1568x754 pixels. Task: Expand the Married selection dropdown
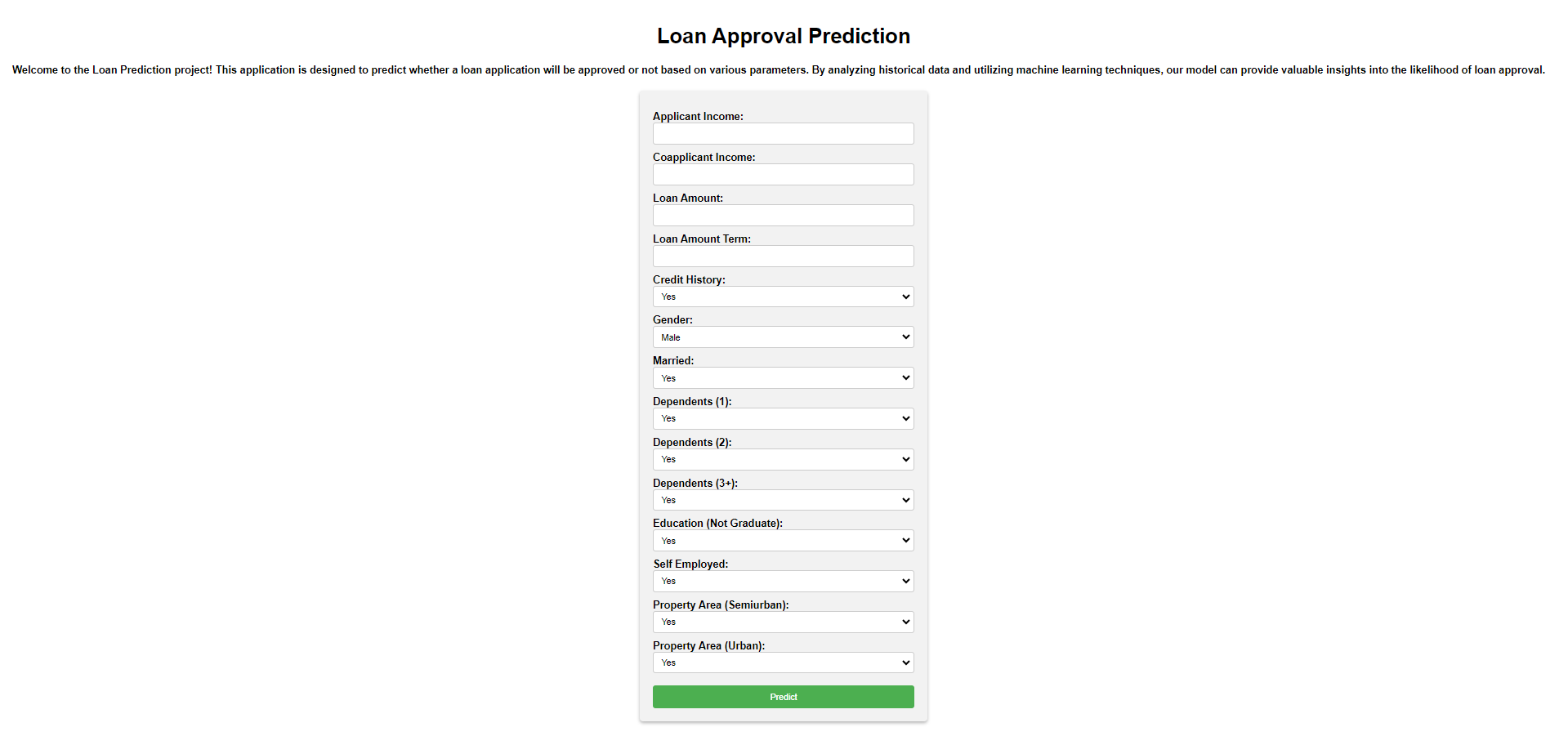pyautogui.click(x=782, y=377)
